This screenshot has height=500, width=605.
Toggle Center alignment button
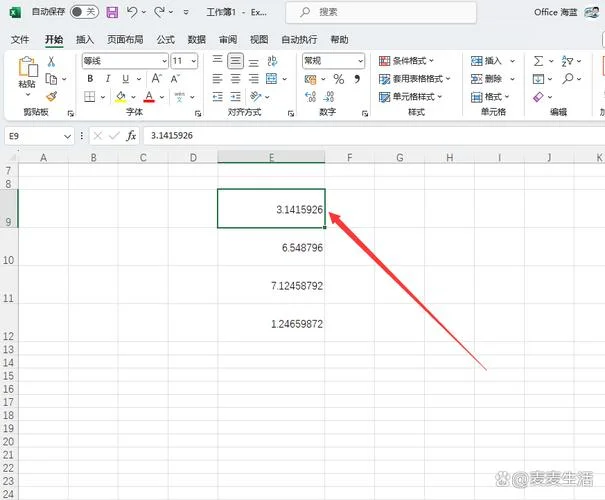pos(235,79)
